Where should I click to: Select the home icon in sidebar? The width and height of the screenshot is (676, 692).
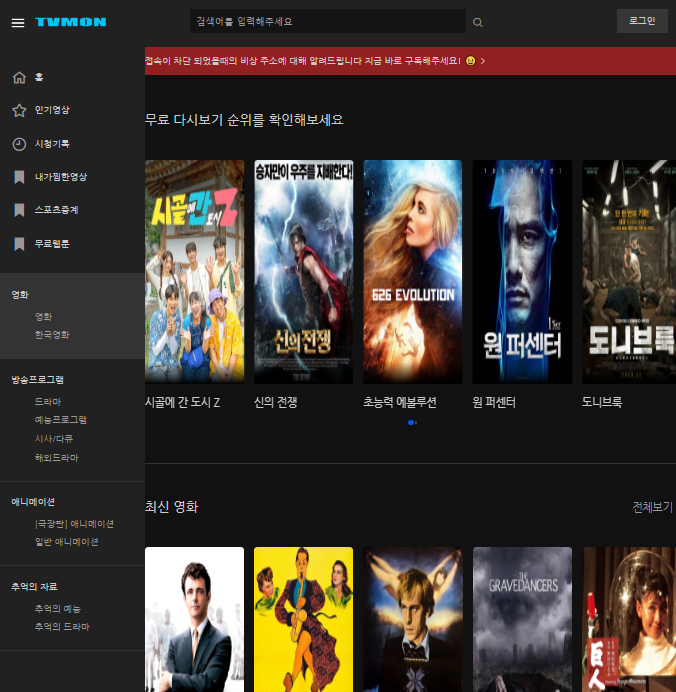click(19, 77)
